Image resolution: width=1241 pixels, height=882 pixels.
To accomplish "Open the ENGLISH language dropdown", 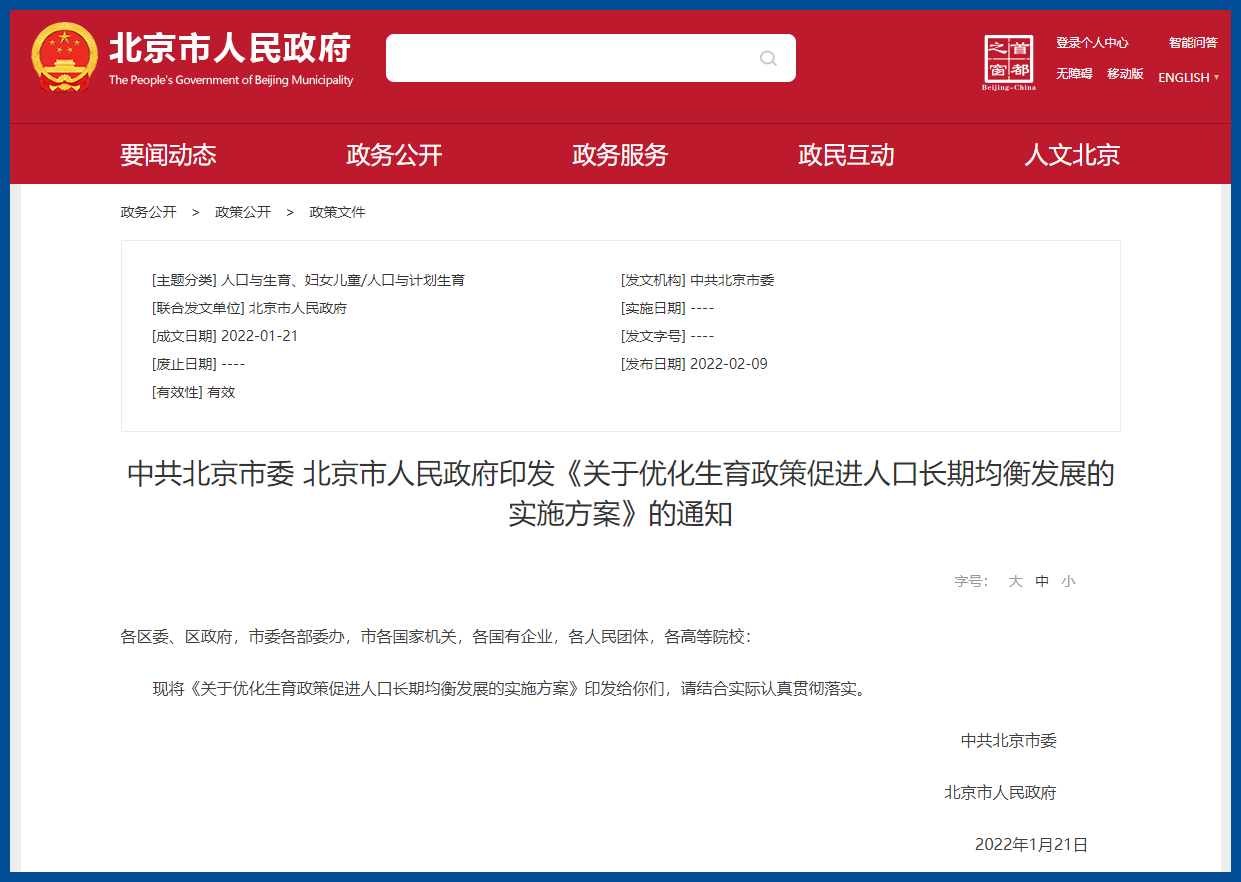I will tap(1187, 78).
